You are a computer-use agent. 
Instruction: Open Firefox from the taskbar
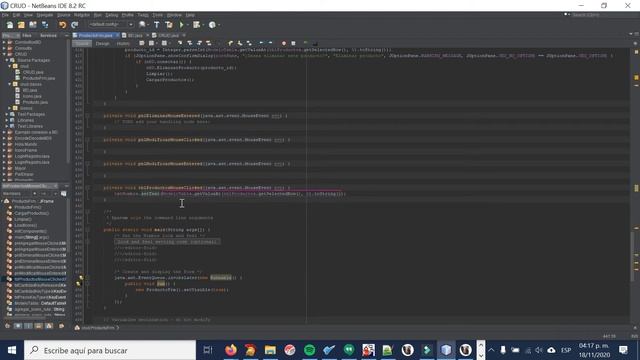coord(231,350)
